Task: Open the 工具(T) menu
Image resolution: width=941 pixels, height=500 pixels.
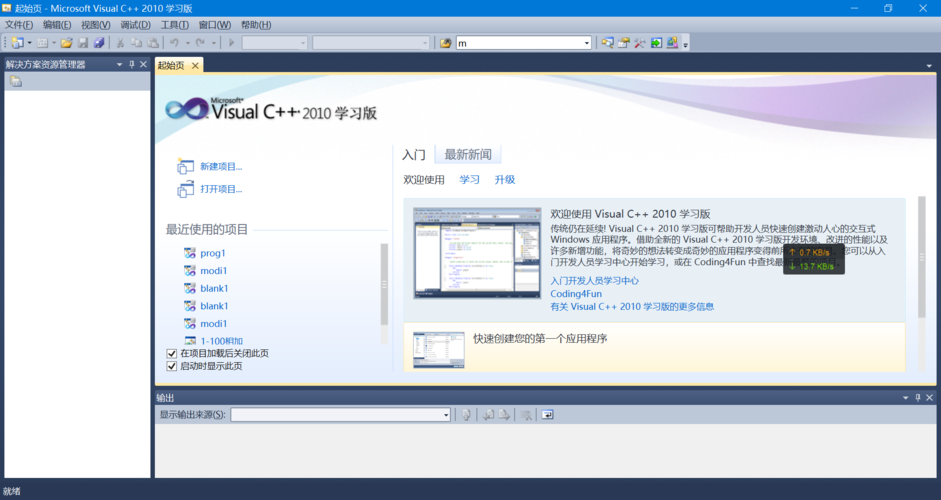Action: (175, 25)
